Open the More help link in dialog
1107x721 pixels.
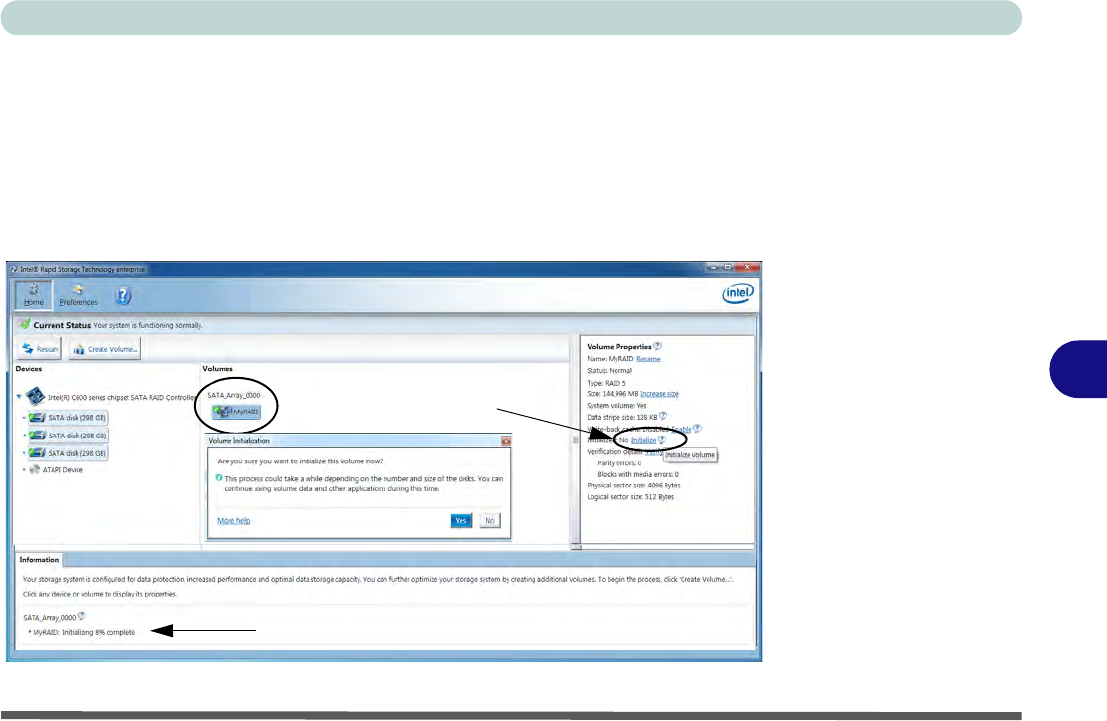[x=234, y=521]
